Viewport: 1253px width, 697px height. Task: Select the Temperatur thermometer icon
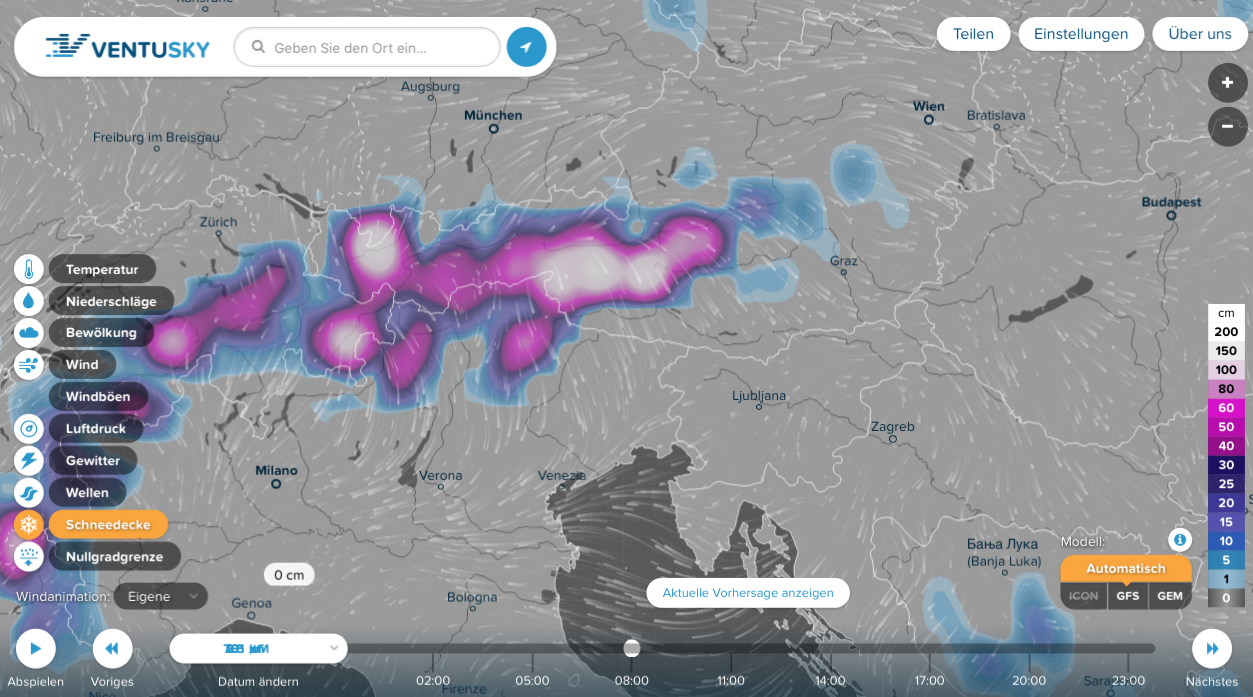click(x=28, y=268)
